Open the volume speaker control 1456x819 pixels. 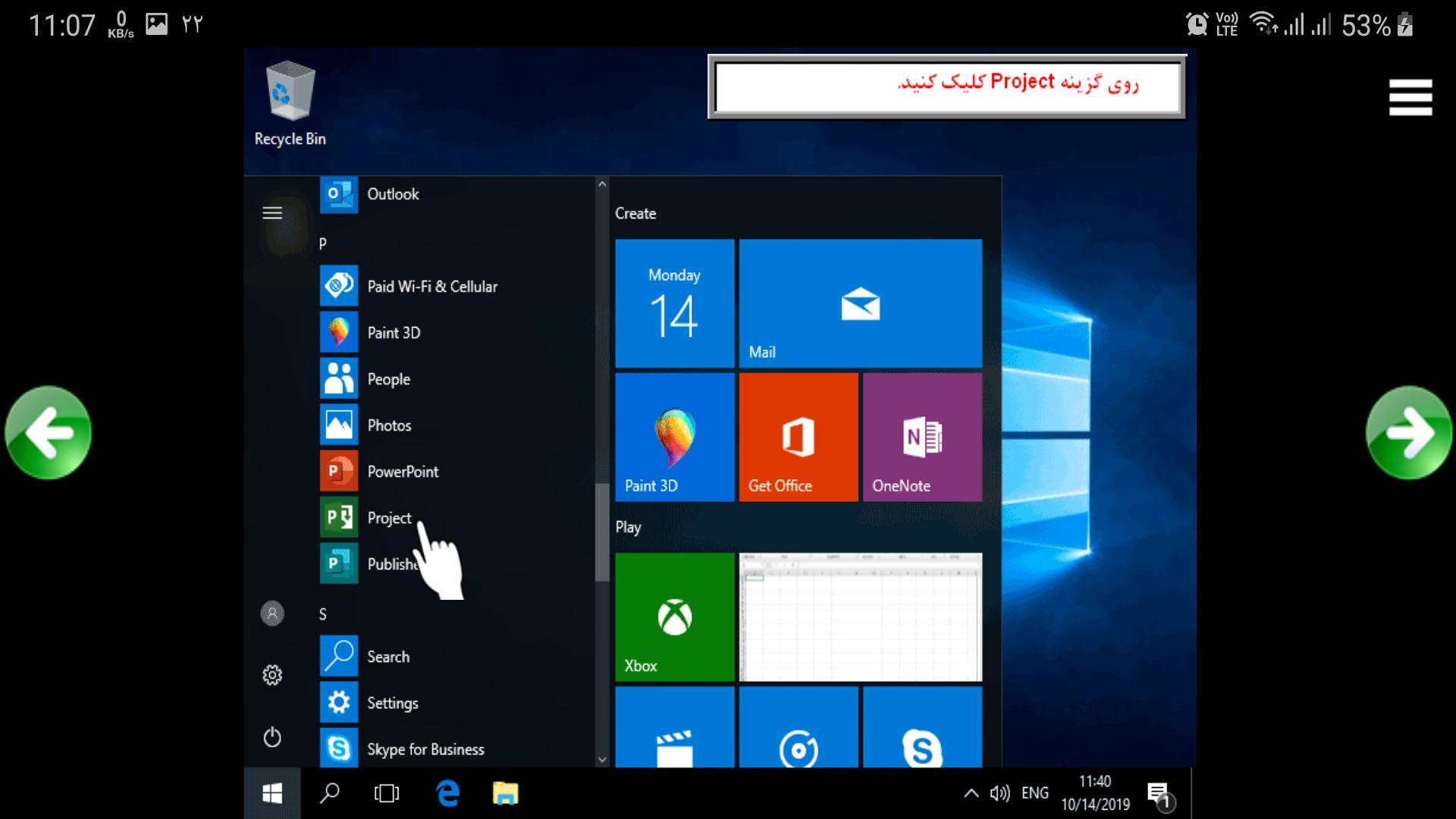click(999, 793)
